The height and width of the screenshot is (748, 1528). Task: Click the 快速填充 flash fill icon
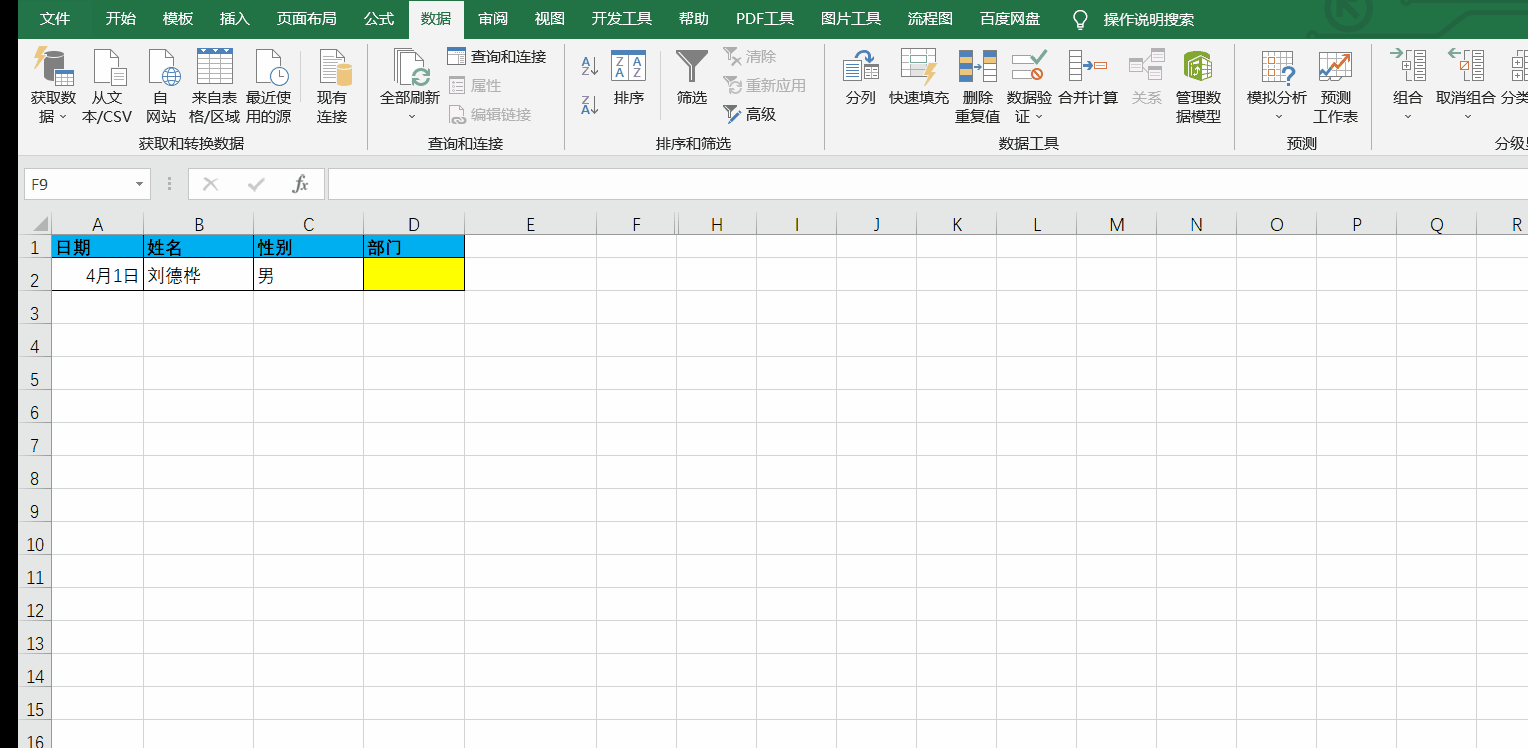pos(918,67)
